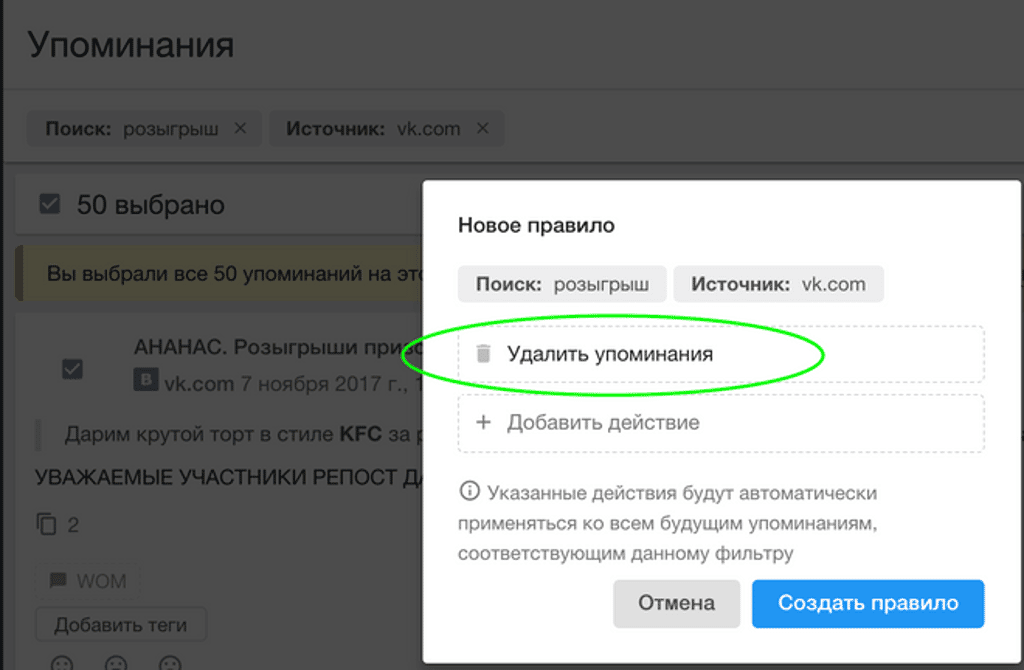Click the duplicates icon beside the number 2

tap(46, 524)
